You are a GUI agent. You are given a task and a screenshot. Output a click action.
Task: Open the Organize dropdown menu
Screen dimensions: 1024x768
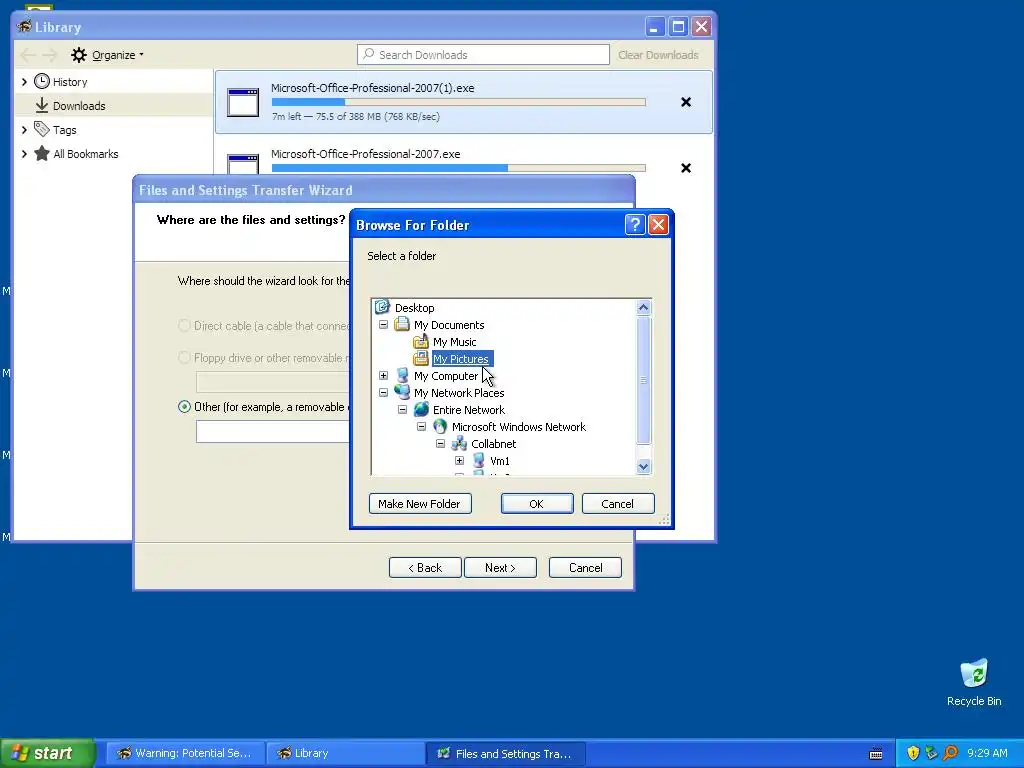click(x=118, y=55)
